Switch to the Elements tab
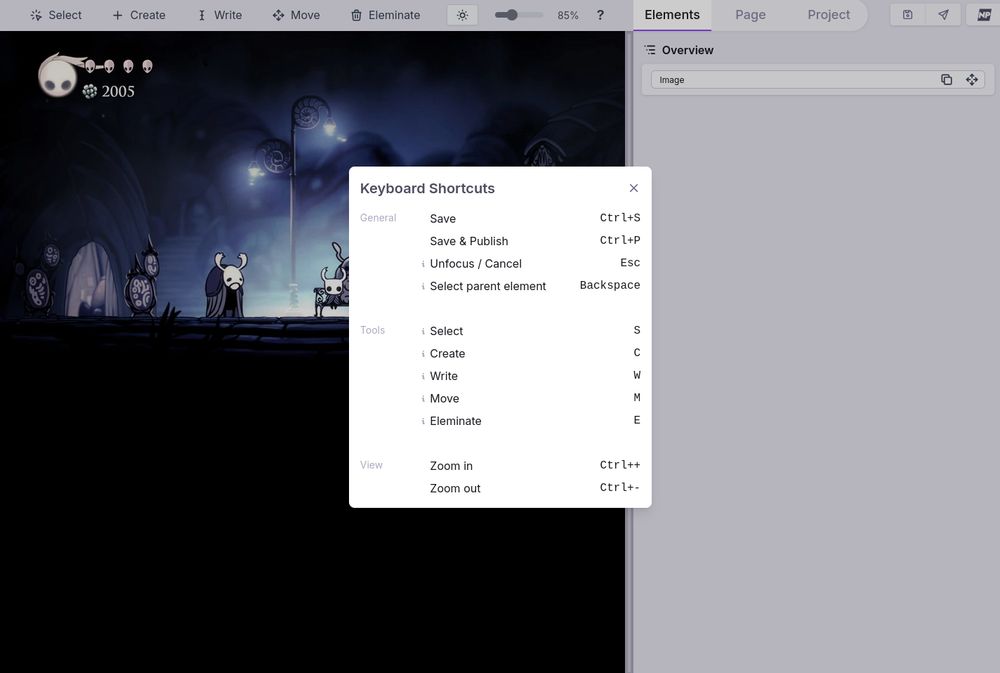 pyautogui.click(x=672, y=15)
